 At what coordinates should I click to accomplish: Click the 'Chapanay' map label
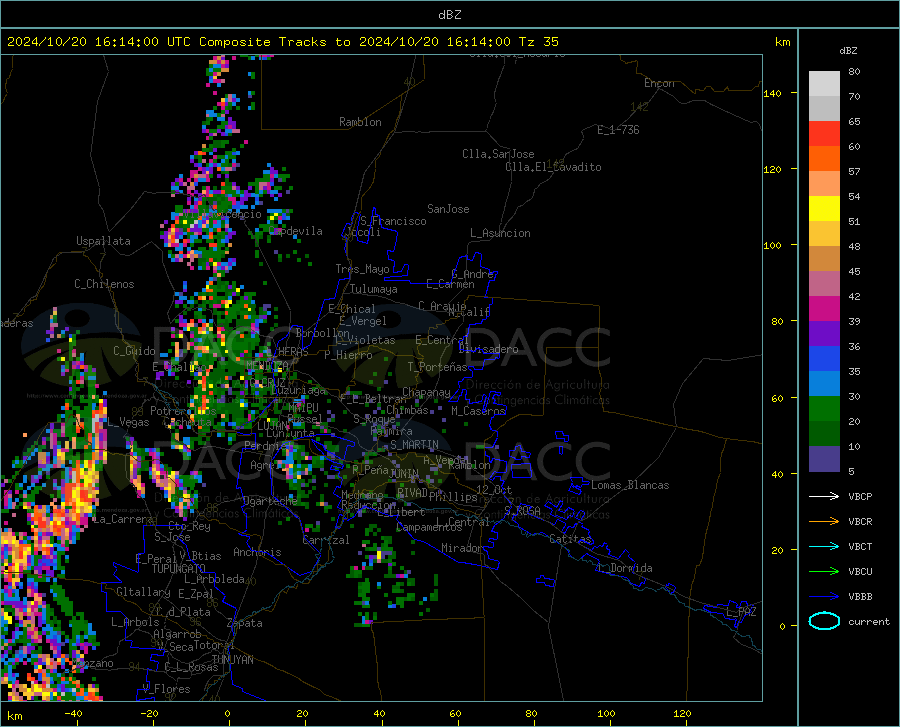[x=426, y=392]
